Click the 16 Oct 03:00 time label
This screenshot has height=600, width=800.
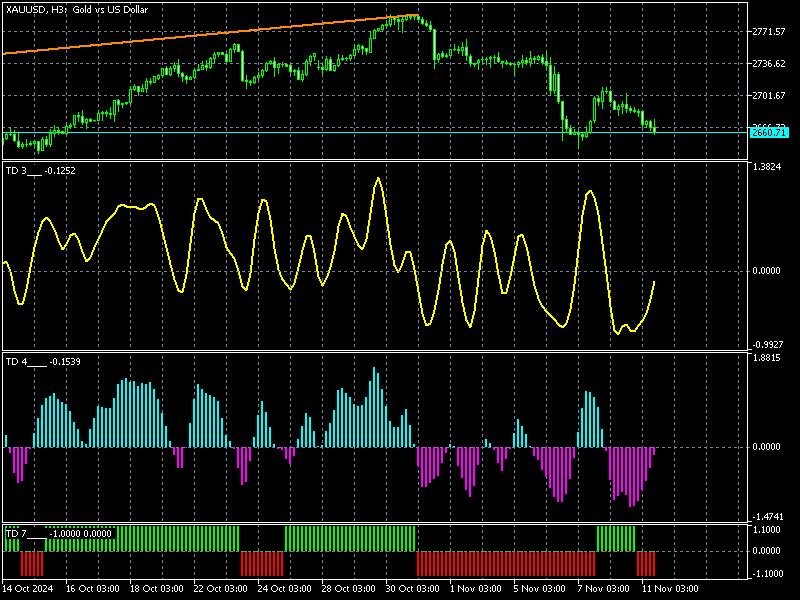93,588
